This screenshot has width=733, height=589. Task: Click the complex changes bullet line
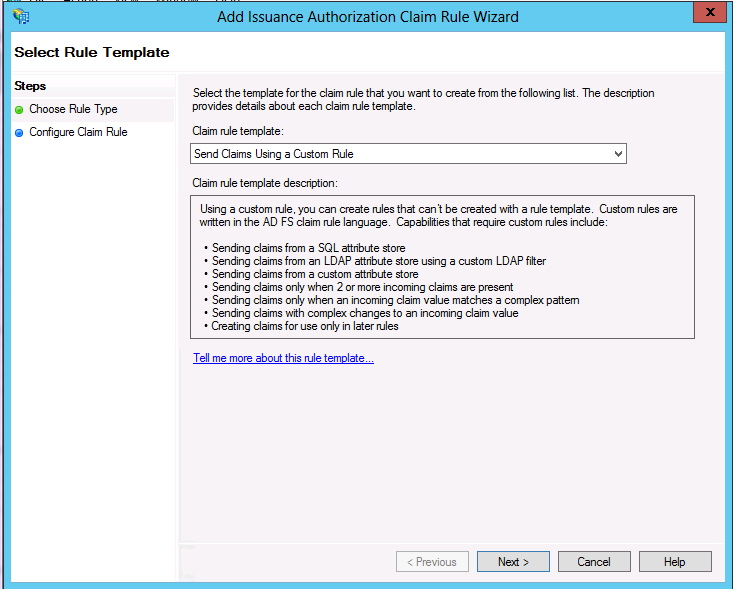click(361, 314)
